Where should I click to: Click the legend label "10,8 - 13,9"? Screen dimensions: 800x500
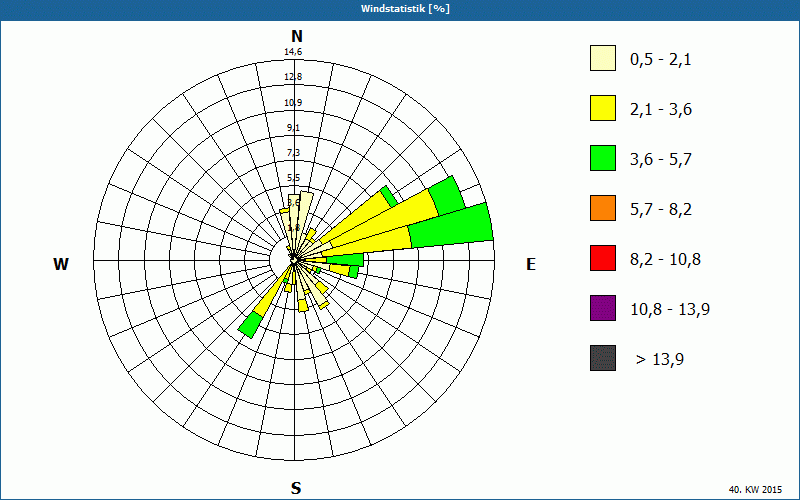[x=670, y=310]
